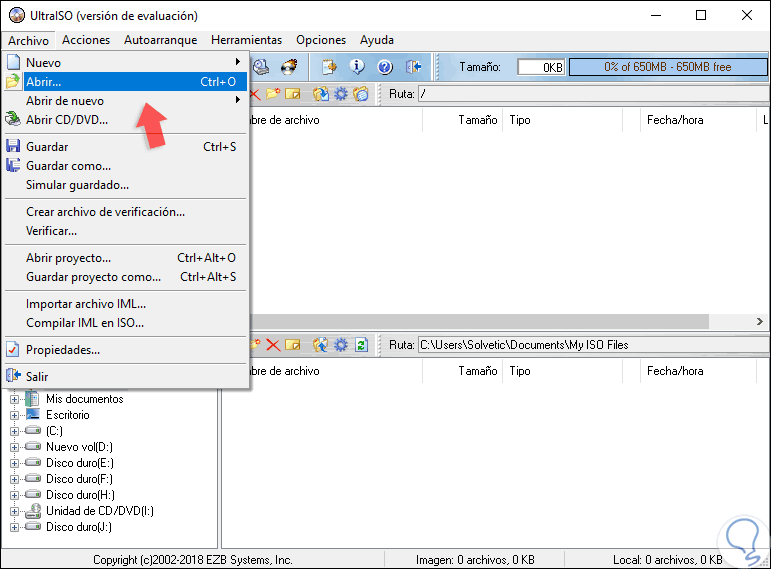The width and height of the screenshot is (771, 569).
Task: Expand the Disco duro(J:) node
Action: click(x=14, y=527)
